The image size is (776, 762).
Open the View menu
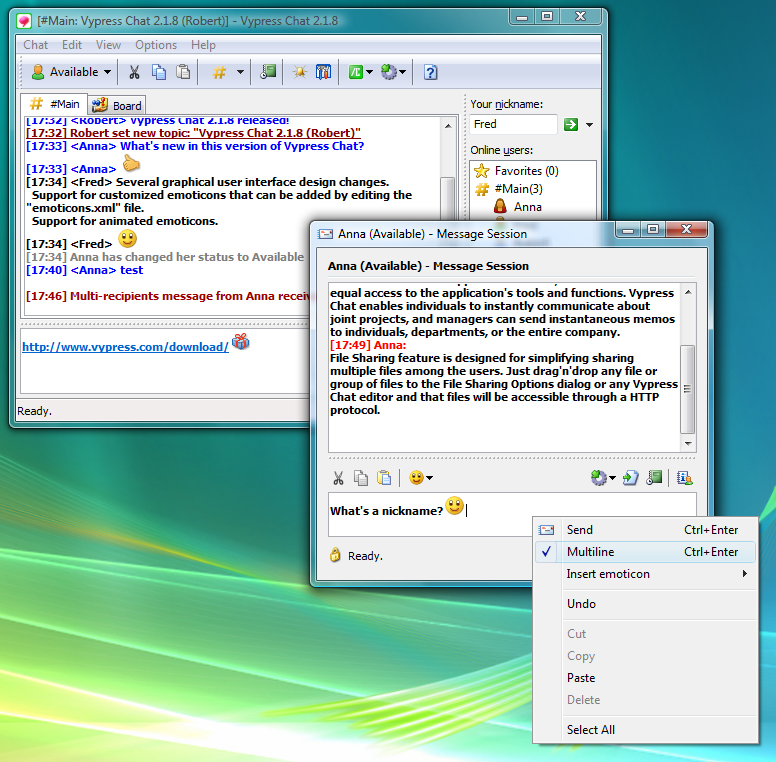pyautogui.click(x=108, y=45)
